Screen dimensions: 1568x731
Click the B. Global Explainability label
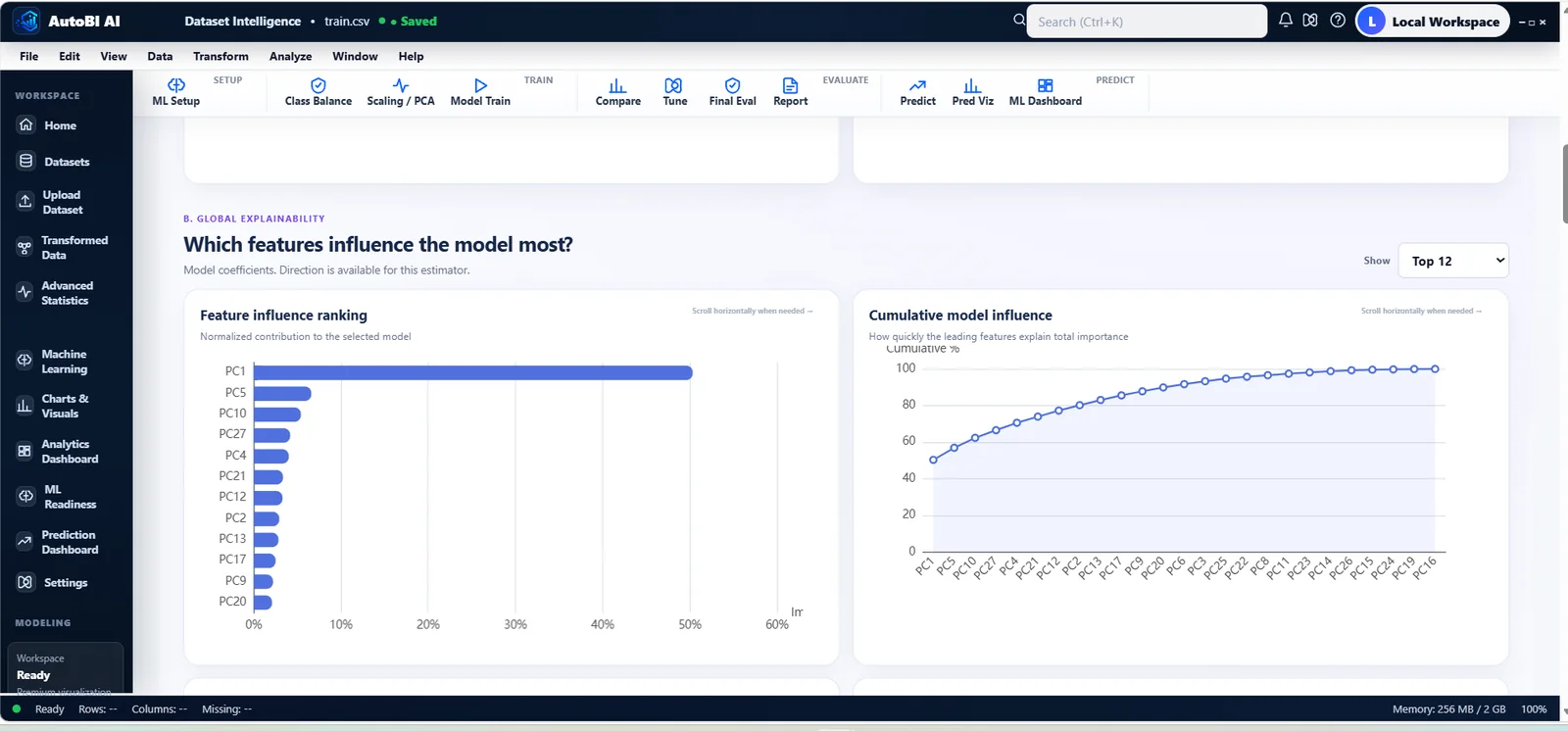click(x=254, y=219)
